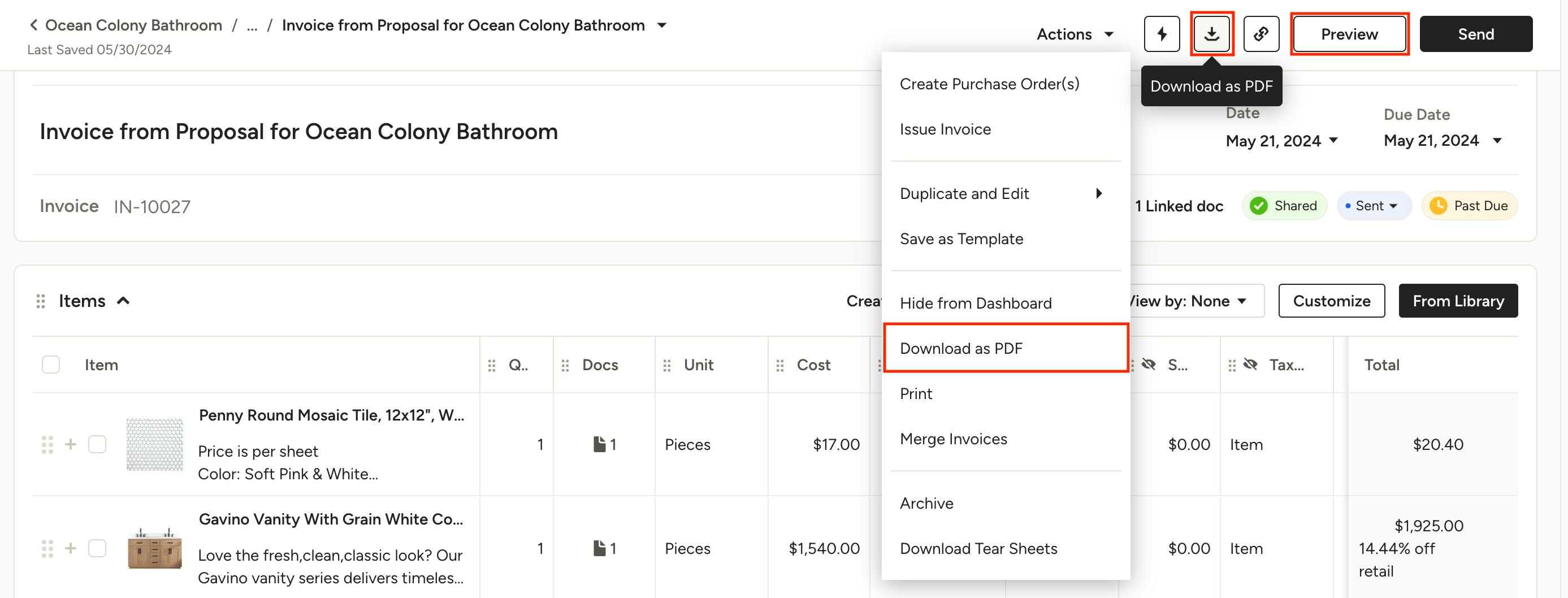Check the Penny Round Mosaic Tile checkbox
Viewport: 1568px width, 598px height.
pos(97,444)
